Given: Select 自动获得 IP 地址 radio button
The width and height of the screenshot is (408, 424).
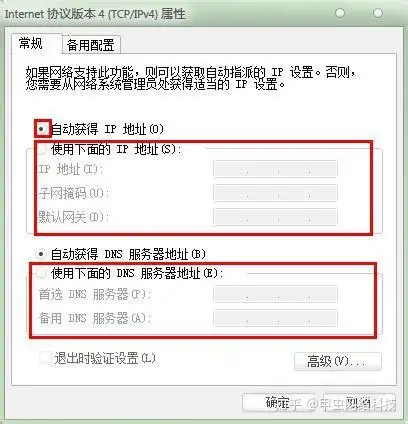Looking at the screenshot, I should click(42, 129).
